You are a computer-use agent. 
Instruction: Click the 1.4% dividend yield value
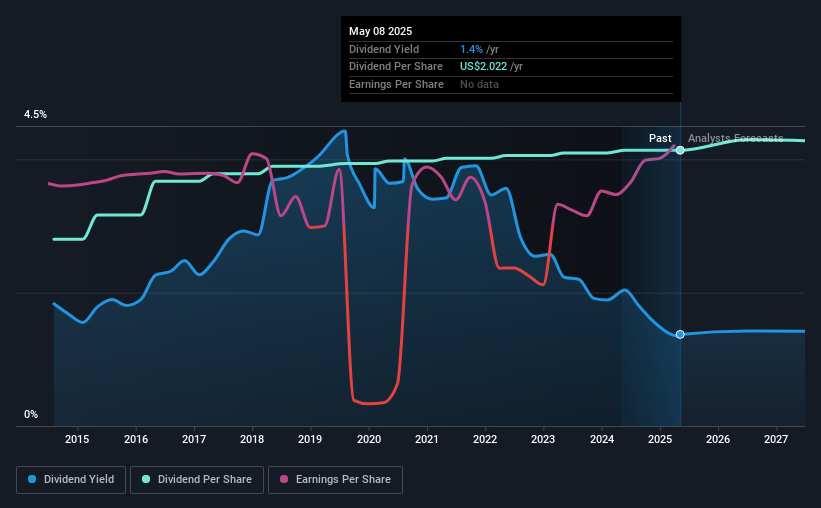(x=471, y=49)
